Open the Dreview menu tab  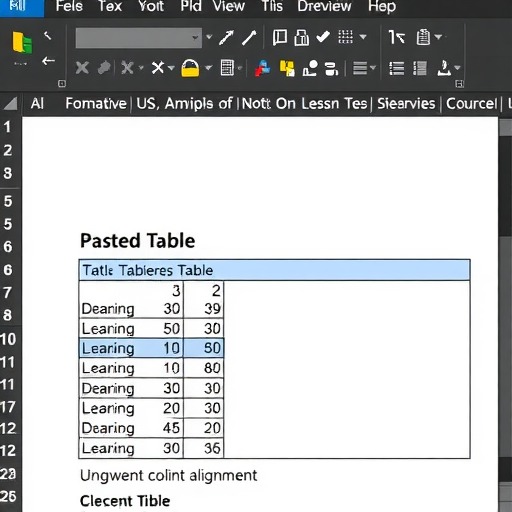pyautogui.click(x=324, y=6)
